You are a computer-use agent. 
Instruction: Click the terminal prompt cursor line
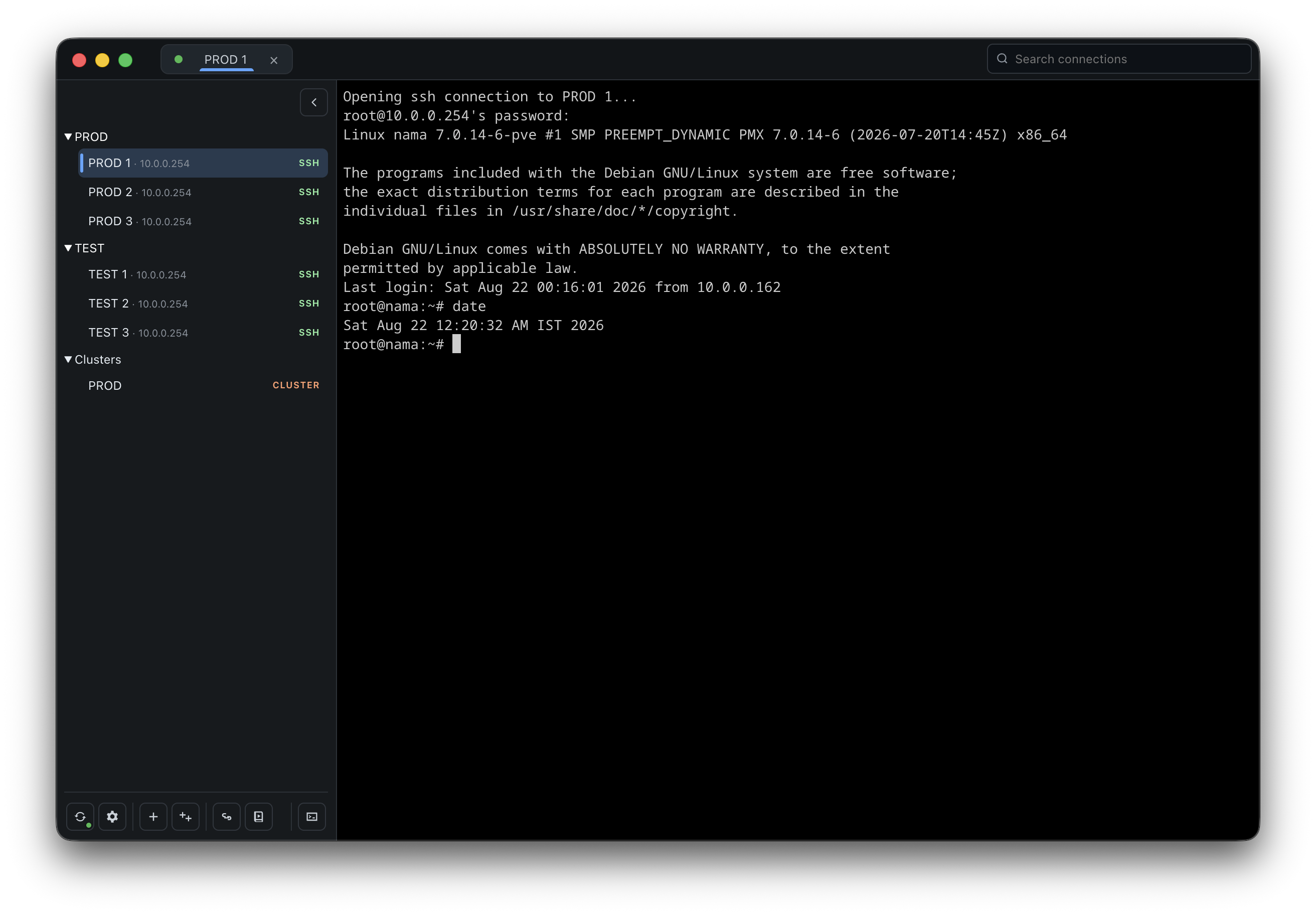click(x=402, y=345)
